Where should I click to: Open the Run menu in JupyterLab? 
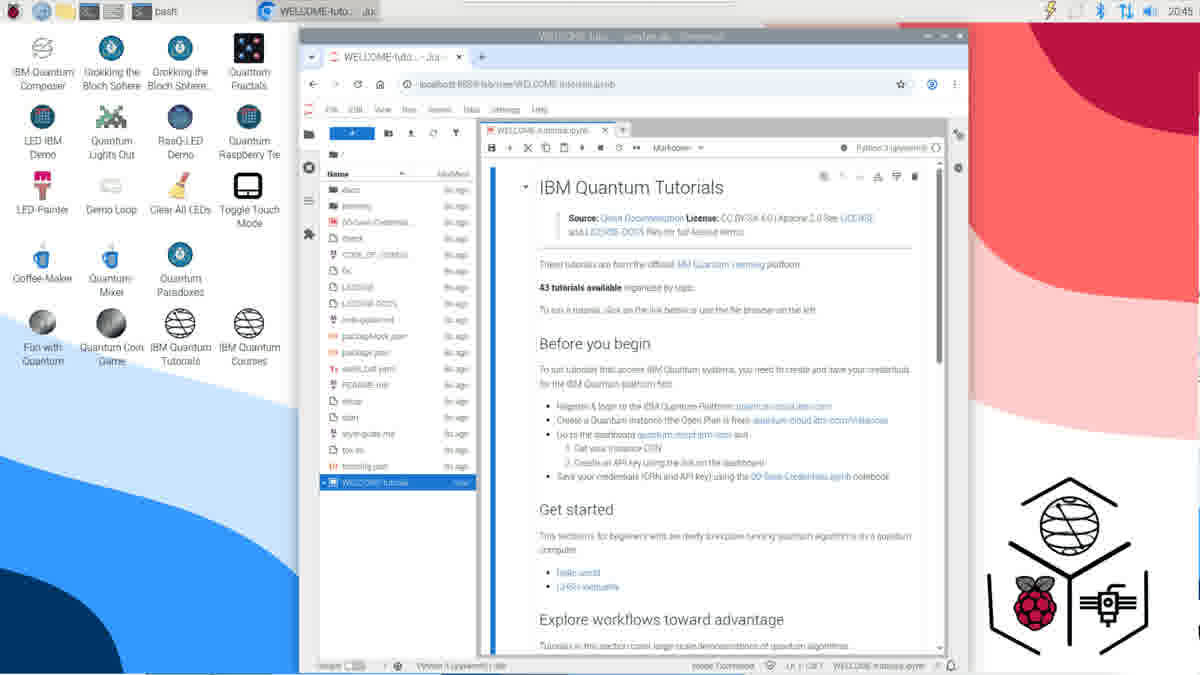pos(409,110)
